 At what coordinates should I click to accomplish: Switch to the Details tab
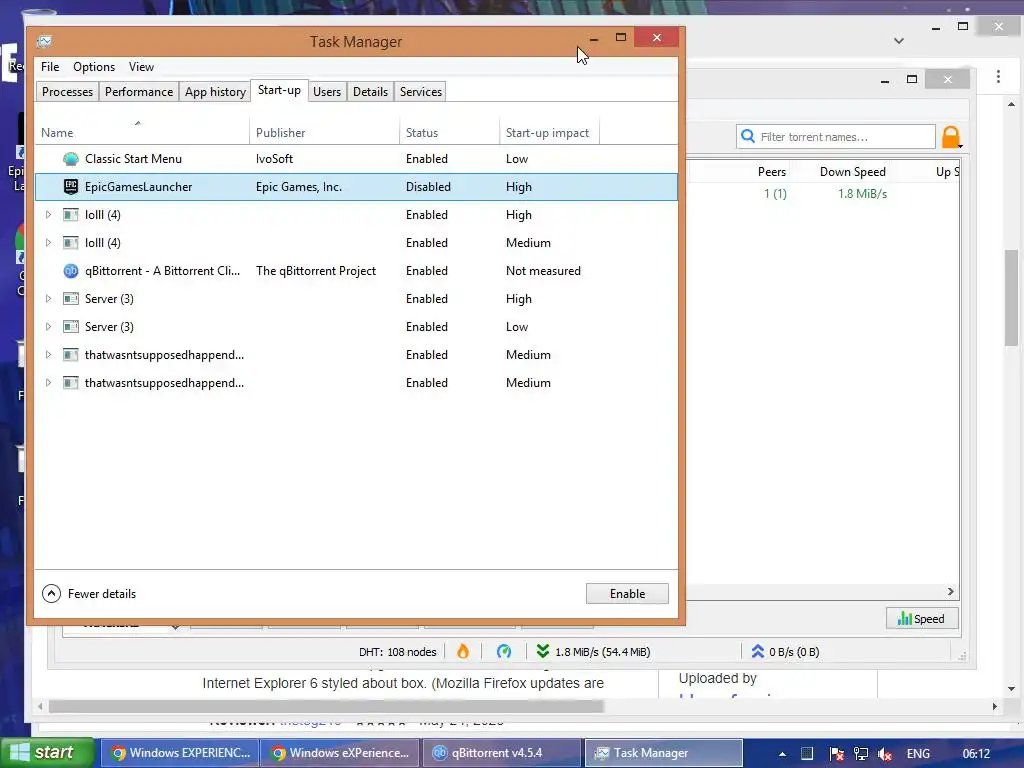coord(370,91)
